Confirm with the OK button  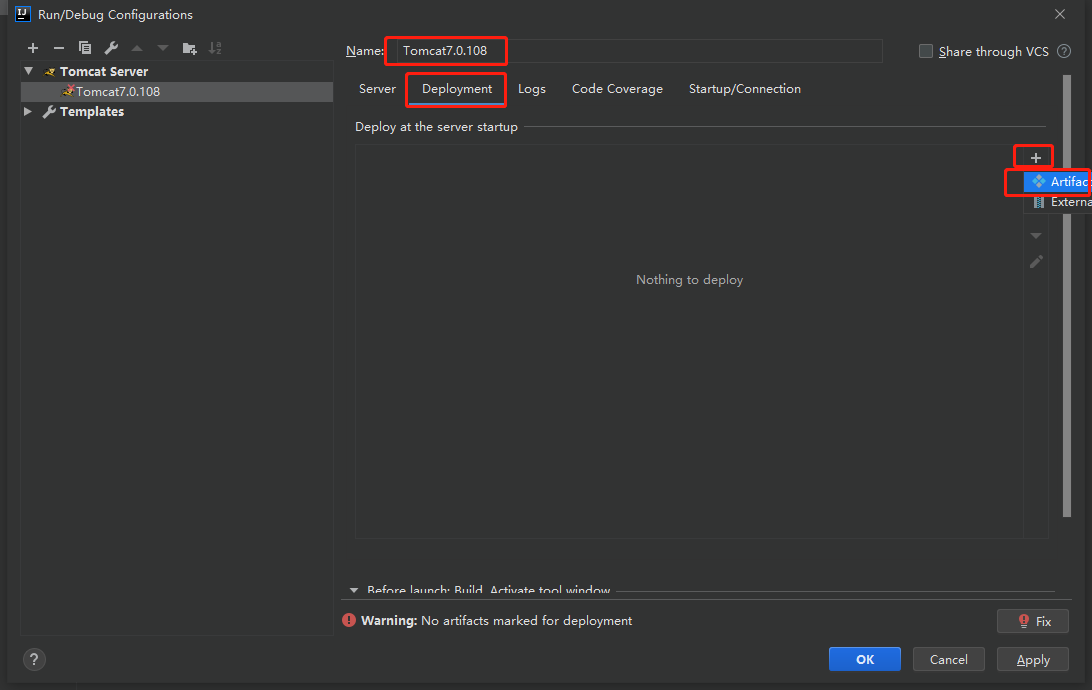pos(864,659)
